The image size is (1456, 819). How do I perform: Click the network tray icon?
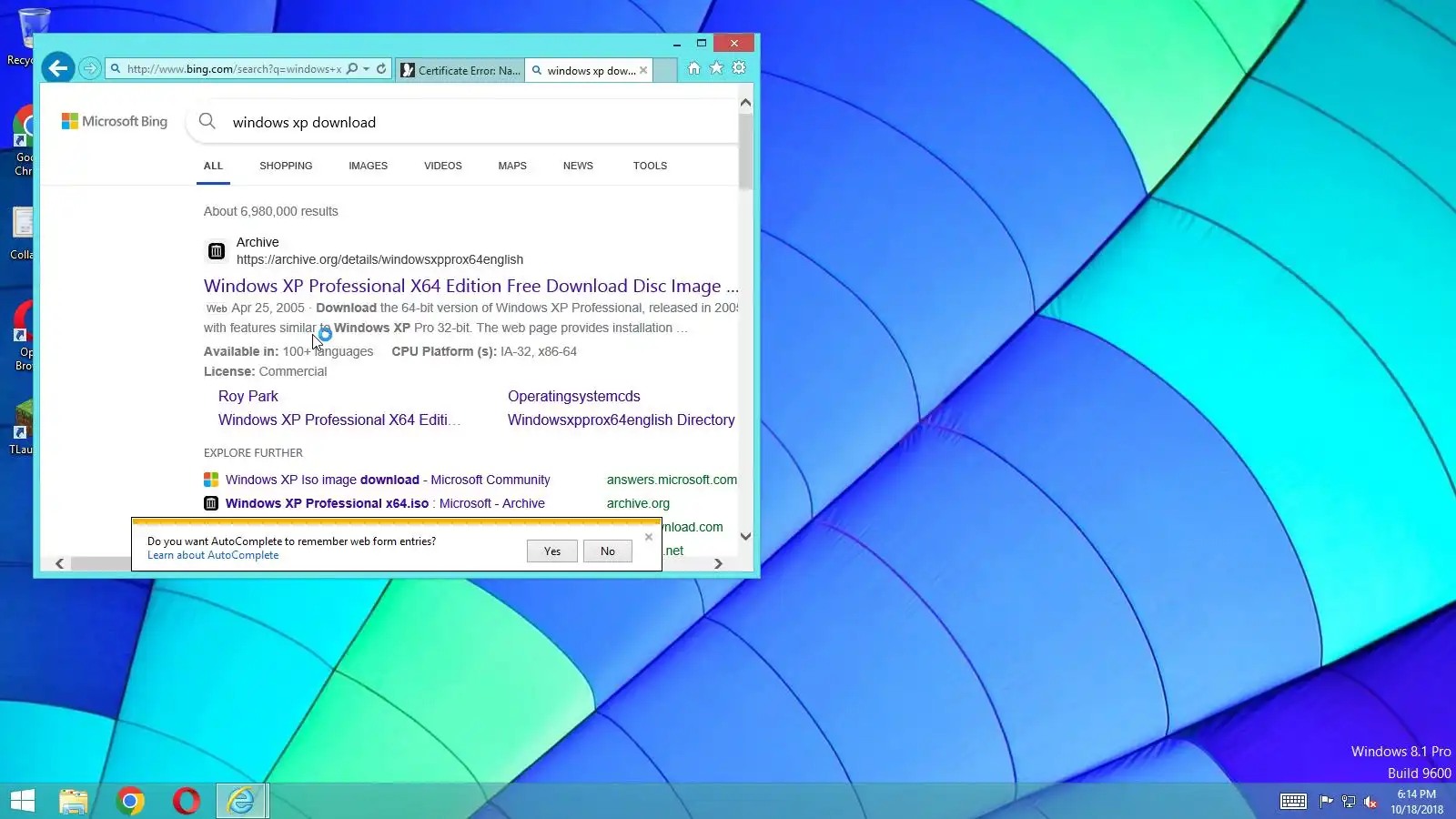1349,802
